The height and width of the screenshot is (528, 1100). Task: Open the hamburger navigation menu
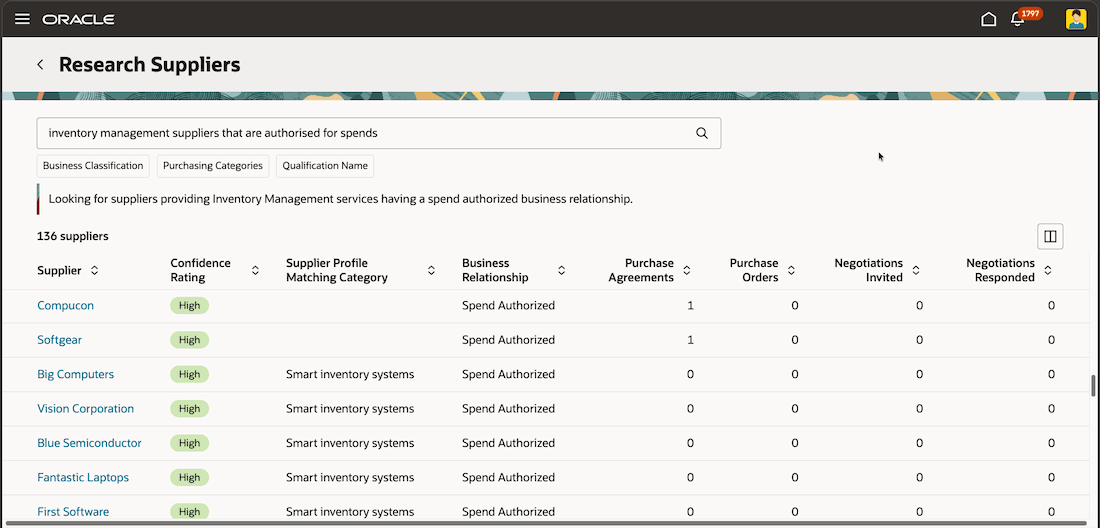coord(22,19)
